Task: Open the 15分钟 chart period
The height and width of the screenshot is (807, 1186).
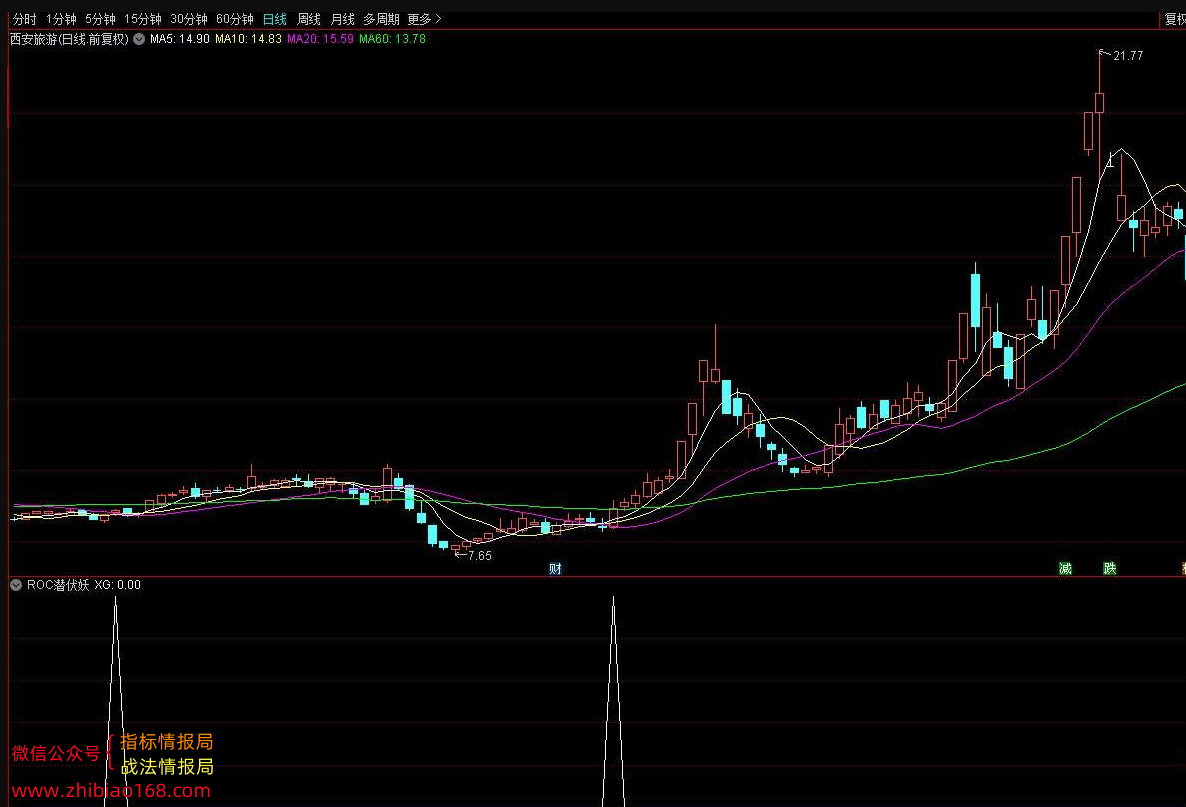Action: pyautogui.click(x=142, y=19)
